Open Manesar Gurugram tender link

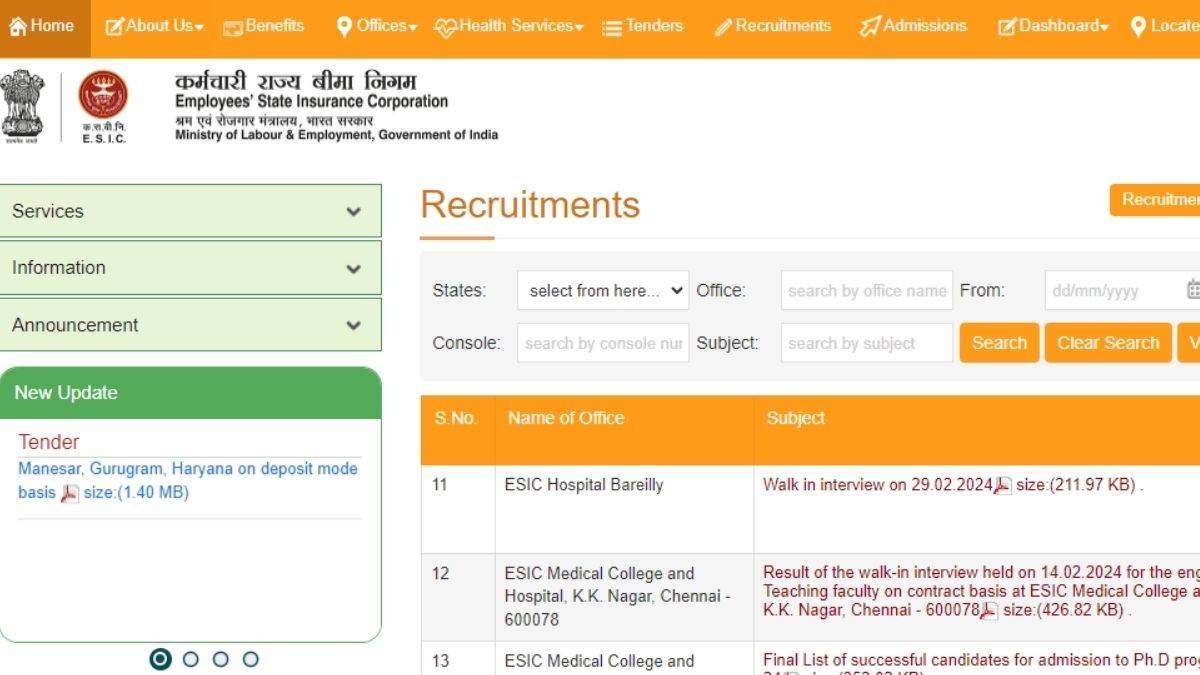187,469
